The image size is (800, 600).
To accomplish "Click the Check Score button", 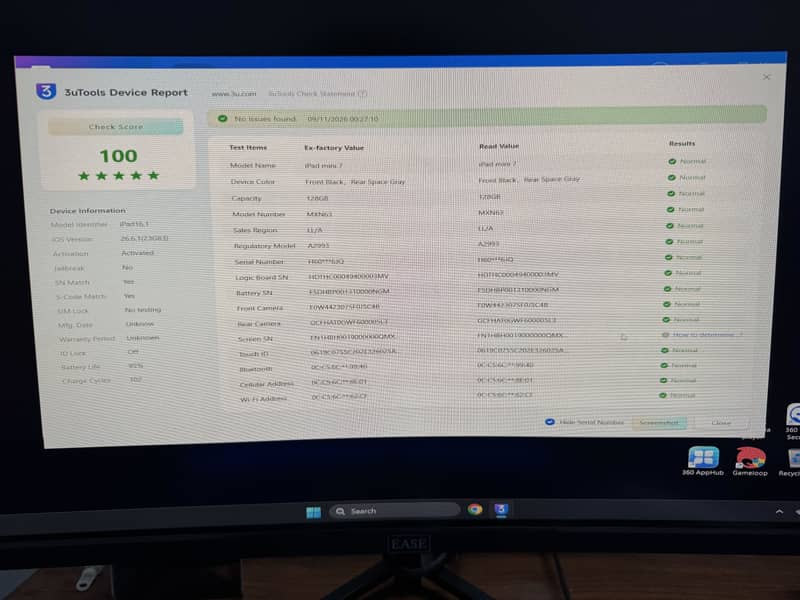I will coord(116,127).
